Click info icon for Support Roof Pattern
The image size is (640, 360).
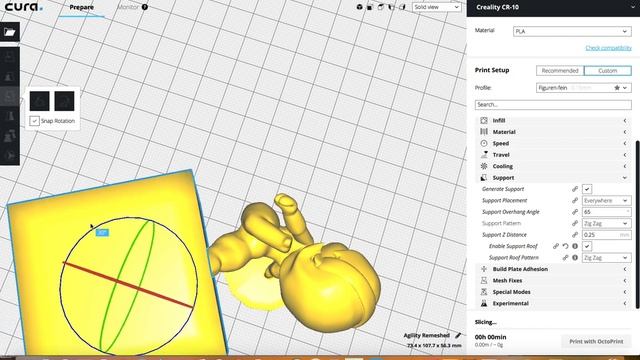pyautogui.click(x=575, y=258)
